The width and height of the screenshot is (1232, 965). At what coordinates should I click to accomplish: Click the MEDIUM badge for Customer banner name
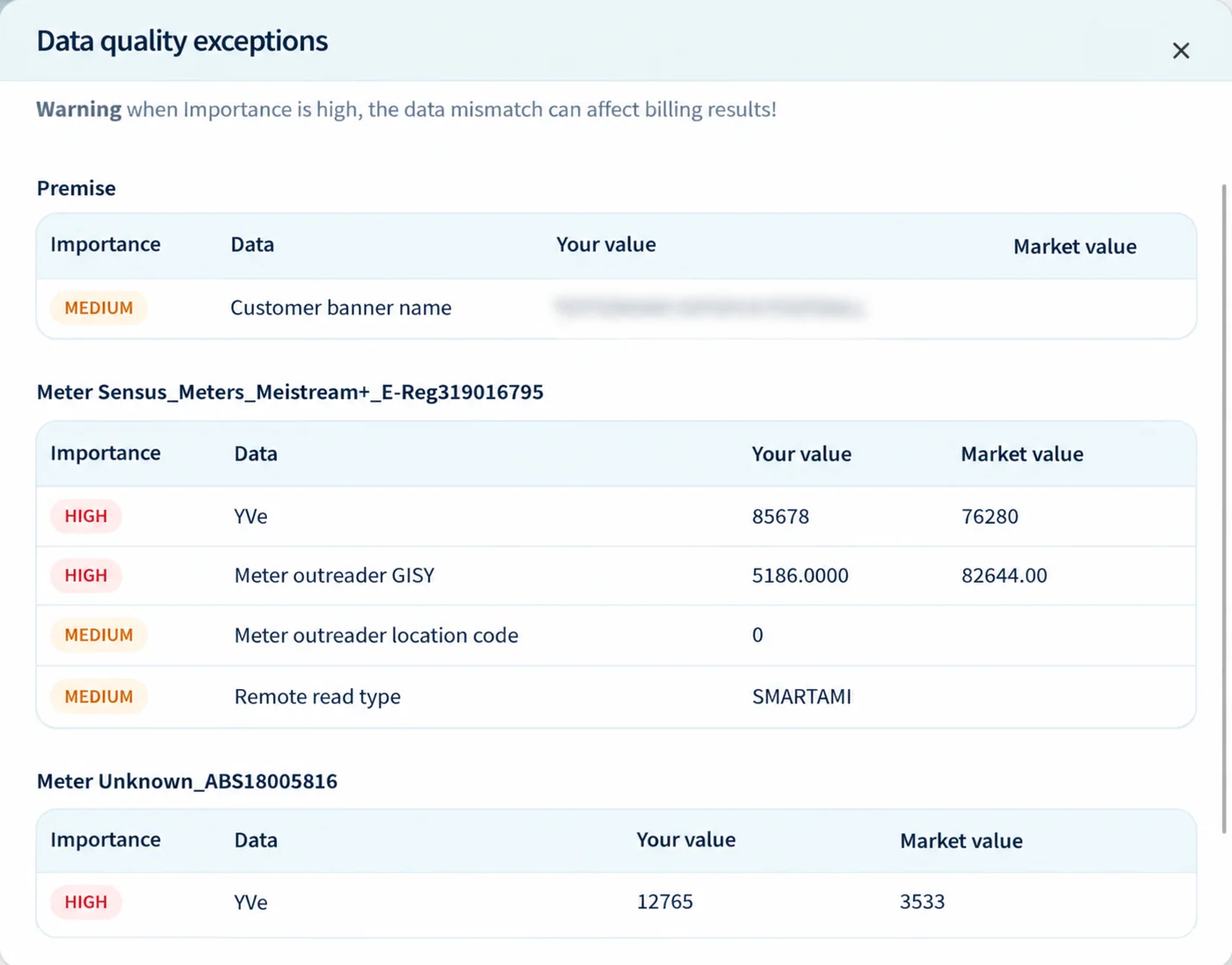point(98,308)
